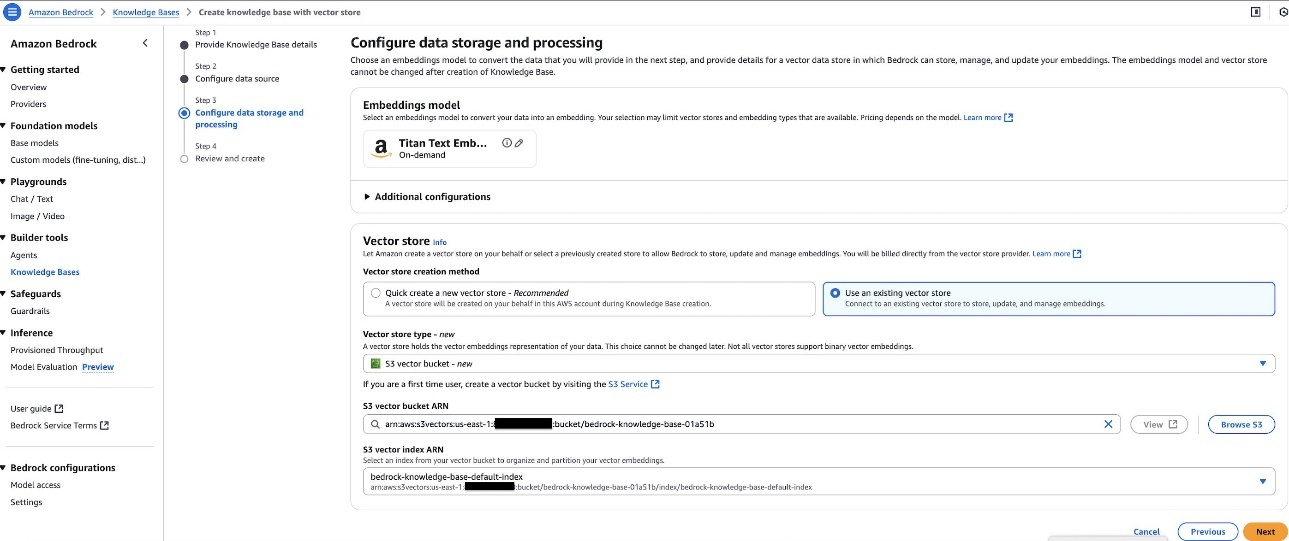Open Settings under Bedrock configurations
The width and height of the screenshot is (1289, 541).
point(26,502)
